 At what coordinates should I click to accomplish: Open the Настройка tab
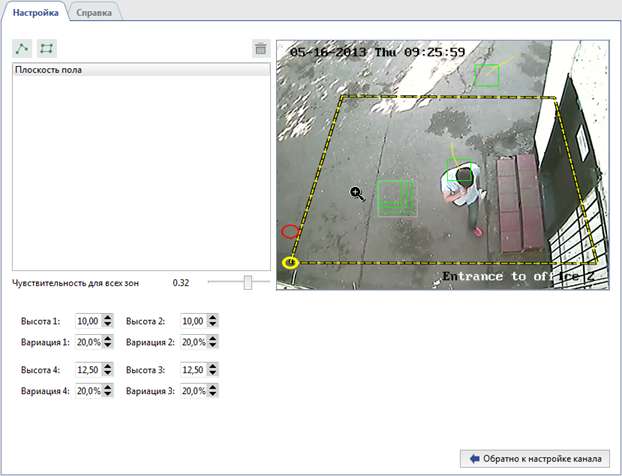(35, 12)
